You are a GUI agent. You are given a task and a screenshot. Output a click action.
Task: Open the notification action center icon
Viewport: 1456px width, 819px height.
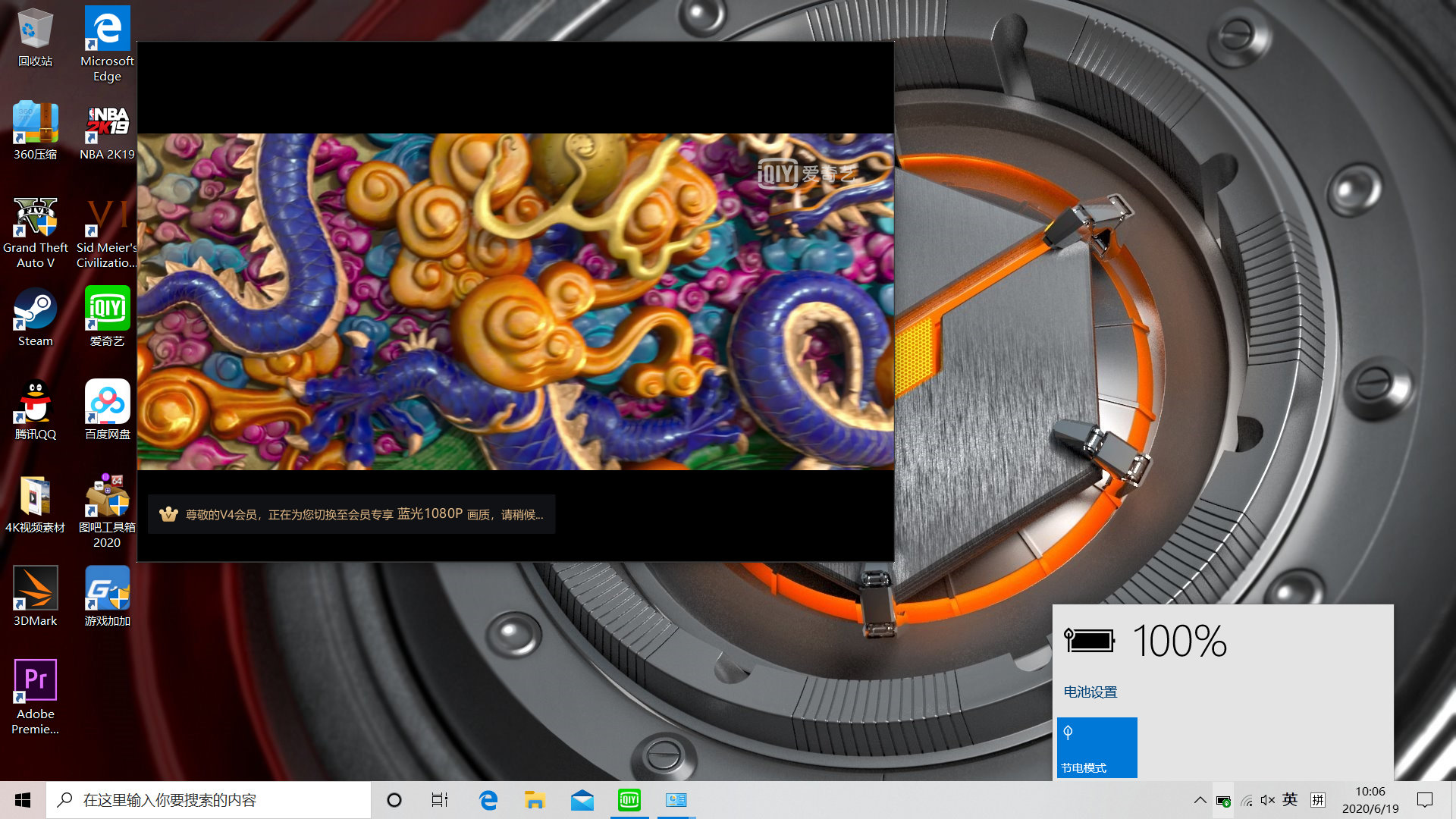(1425, 800)
